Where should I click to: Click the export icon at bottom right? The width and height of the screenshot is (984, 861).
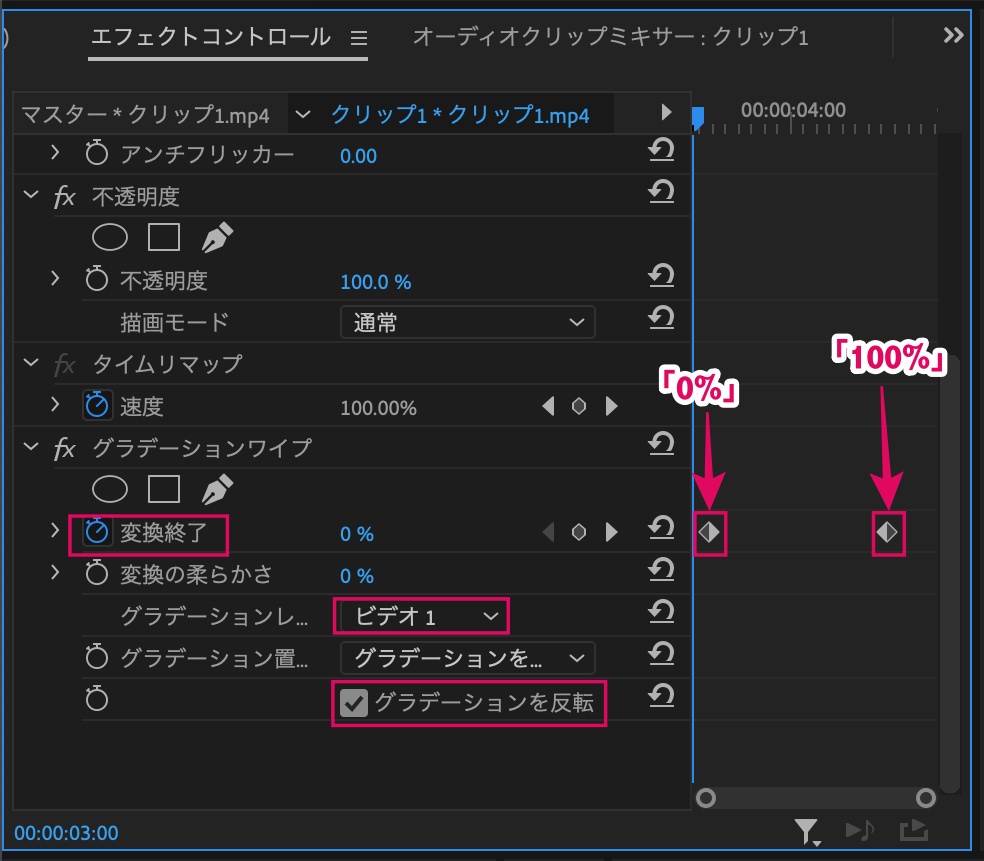(914, 830)
